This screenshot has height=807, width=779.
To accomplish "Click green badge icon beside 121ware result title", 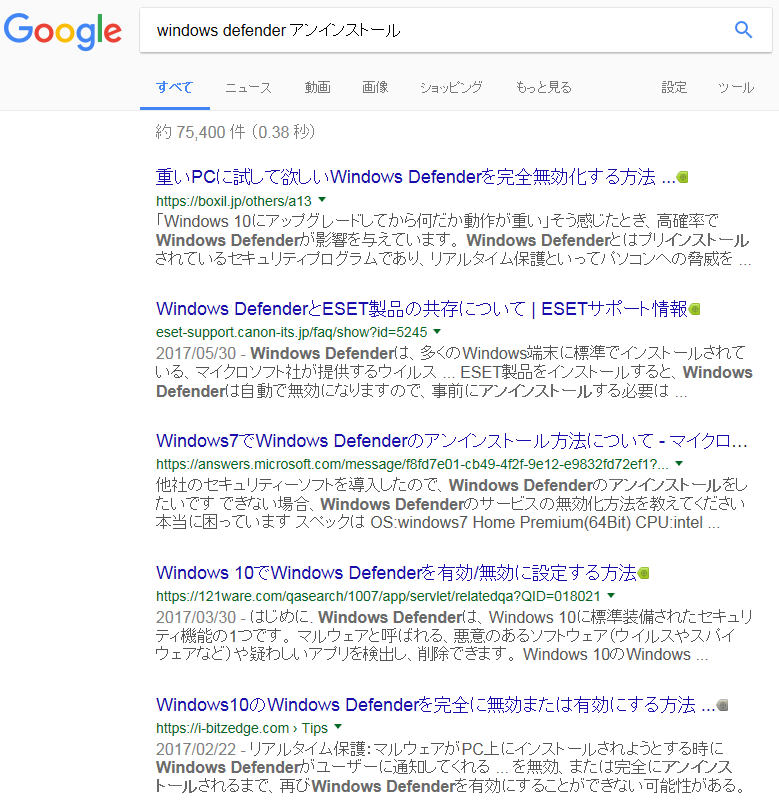I will tap(643, 573).
